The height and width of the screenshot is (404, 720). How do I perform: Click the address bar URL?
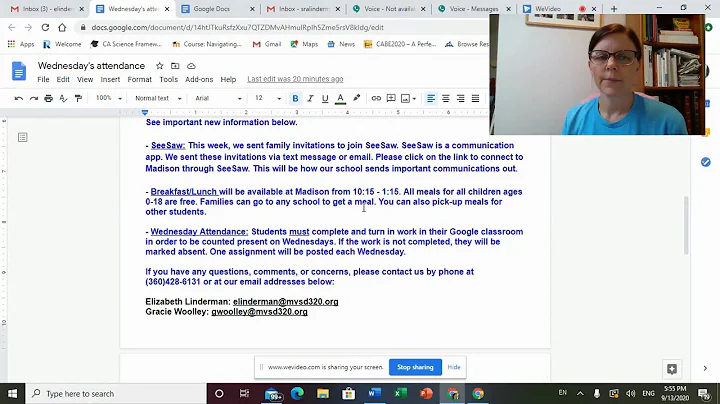click(x=237, y=28)
